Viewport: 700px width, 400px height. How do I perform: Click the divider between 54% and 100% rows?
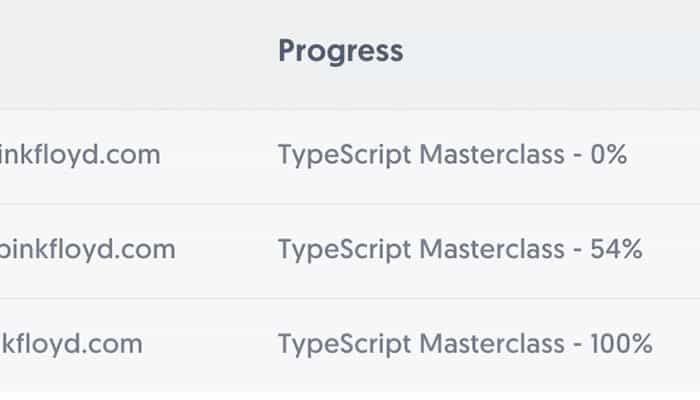(350, 298)
